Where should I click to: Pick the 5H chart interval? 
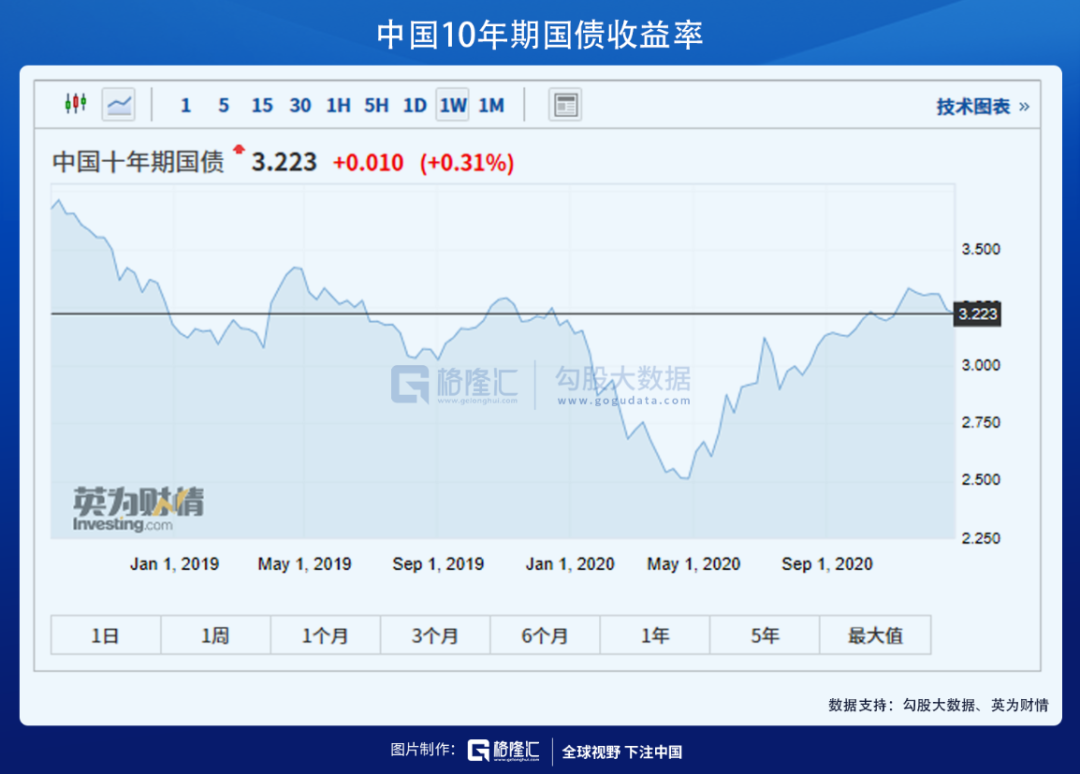tap(376, 105)
